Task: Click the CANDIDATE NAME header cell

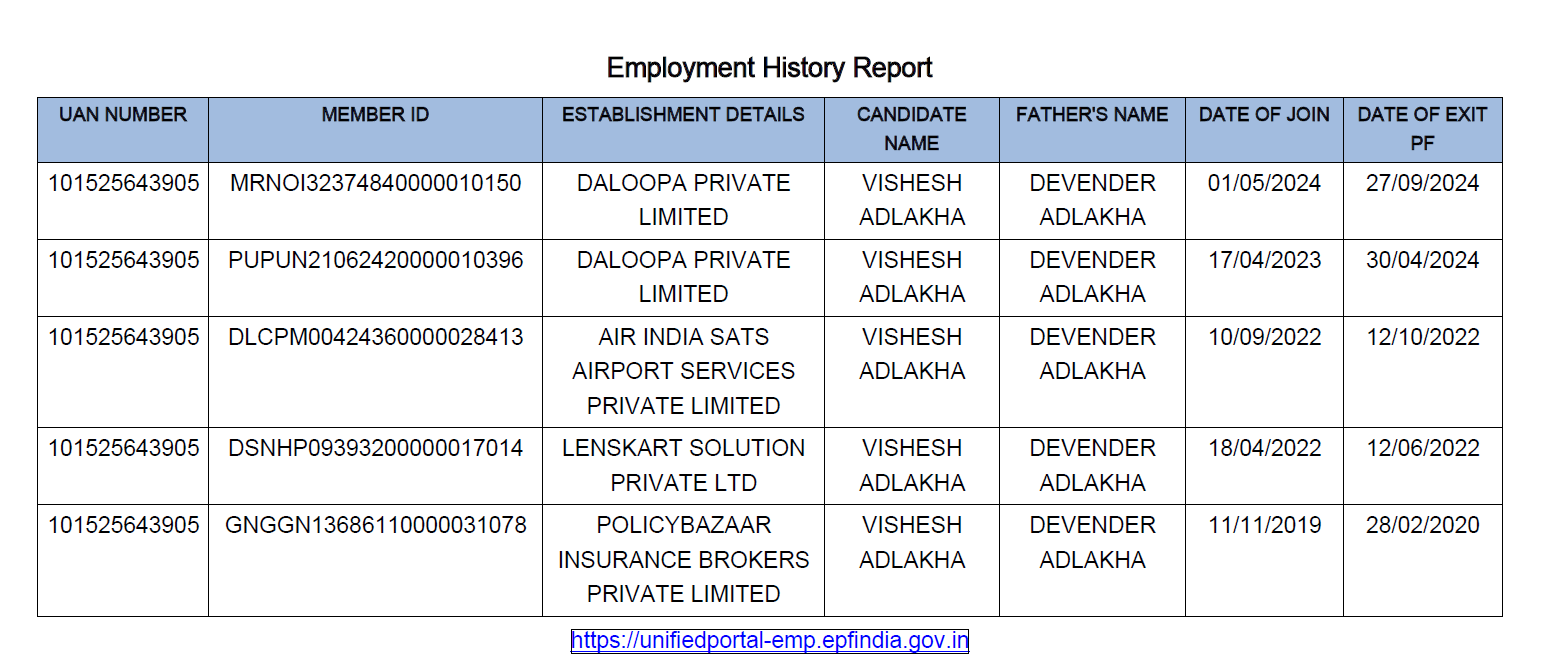Action: click(x=911, y=129)
